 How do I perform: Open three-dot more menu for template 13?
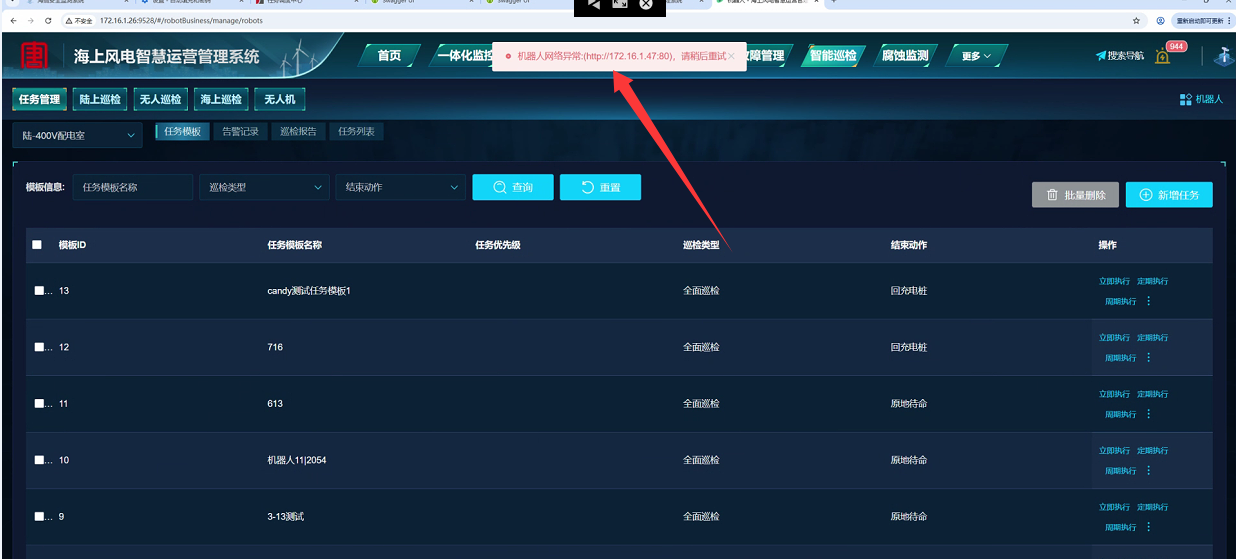[x=1148, y=301]
